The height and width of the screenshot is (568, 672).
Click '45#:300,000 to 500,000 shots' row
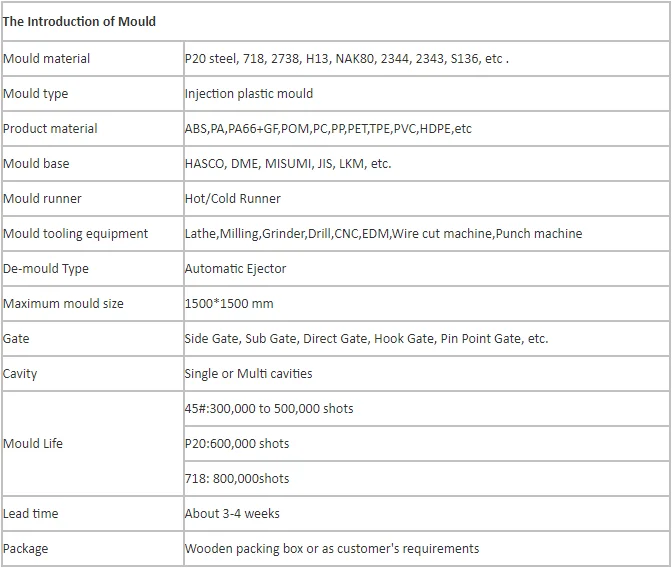[426, 409]
